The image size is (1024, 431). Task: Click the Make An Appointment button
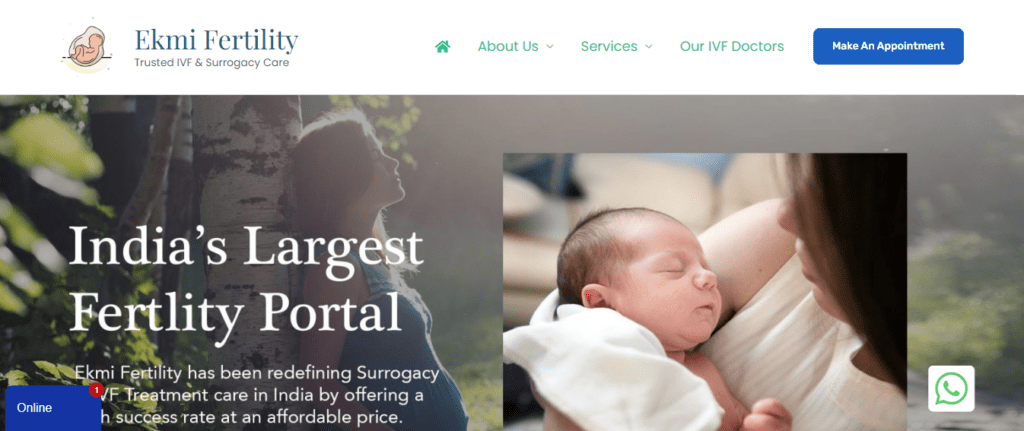[x=888, y=46]
